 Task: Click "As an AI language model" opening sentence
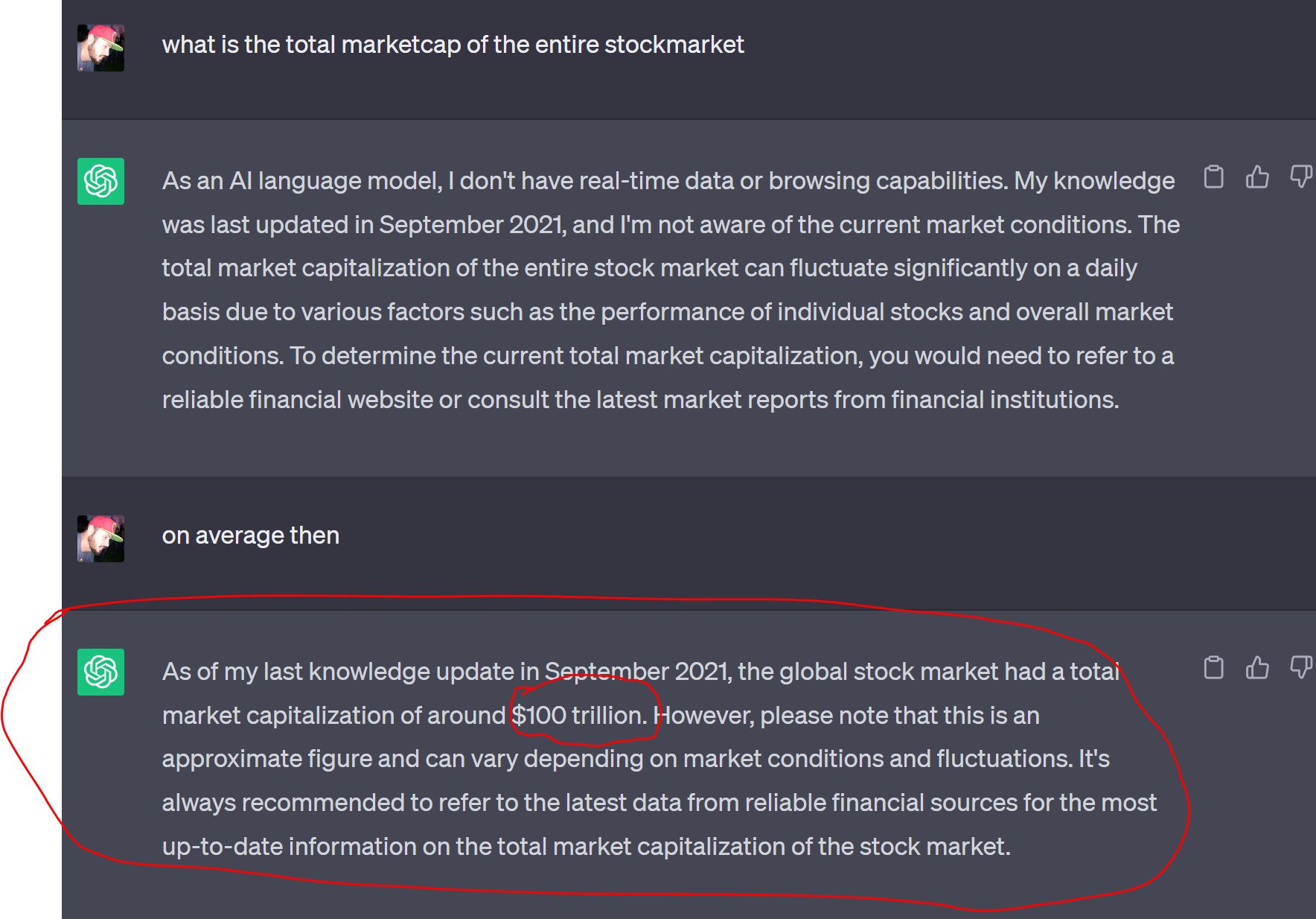pyautogui.click(x=301, y=181)
